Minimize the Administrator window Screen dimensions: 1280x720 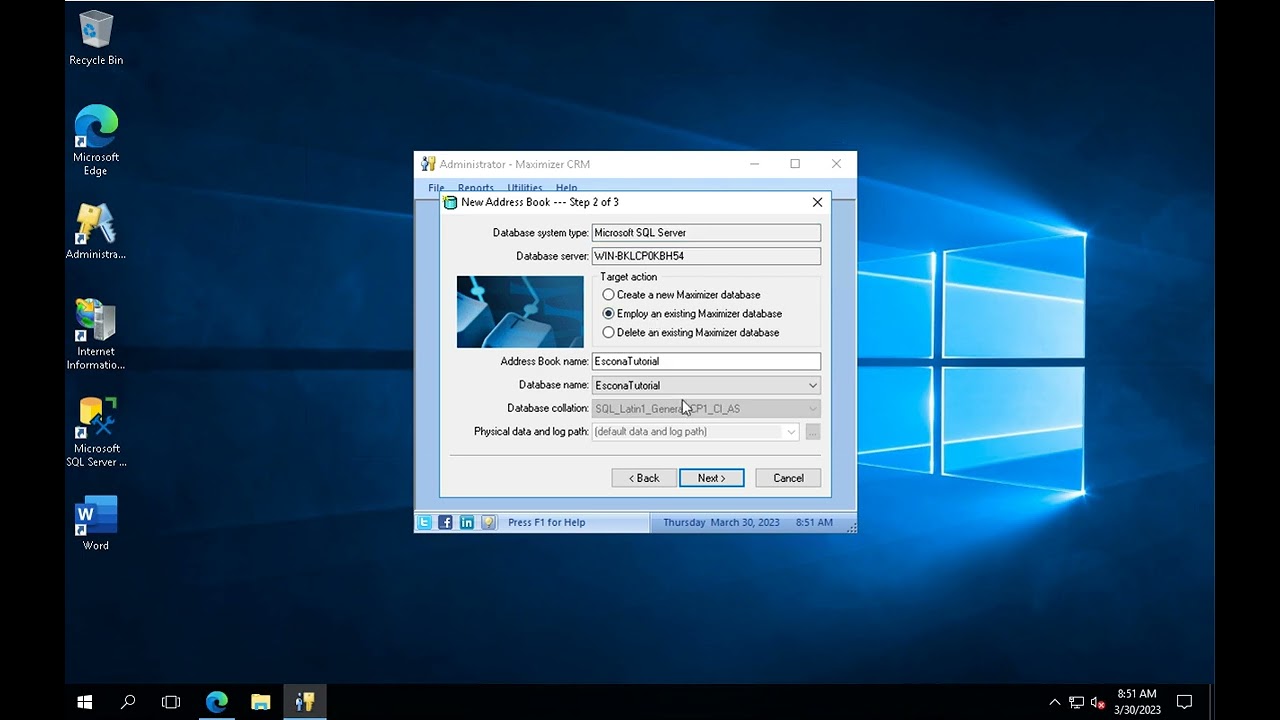click(755, 164)
